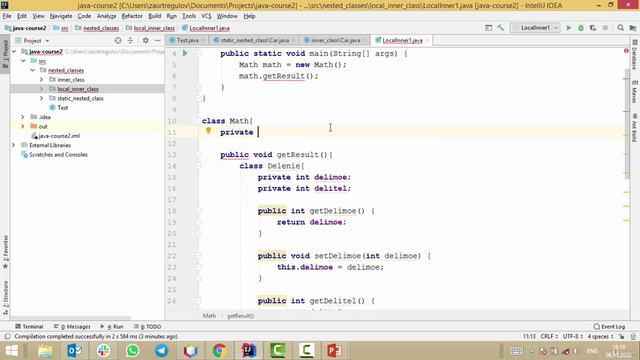This screenshot has height=360, width=640.
Task: Click the Stop process toolbar icon
Action: (605, 28)
